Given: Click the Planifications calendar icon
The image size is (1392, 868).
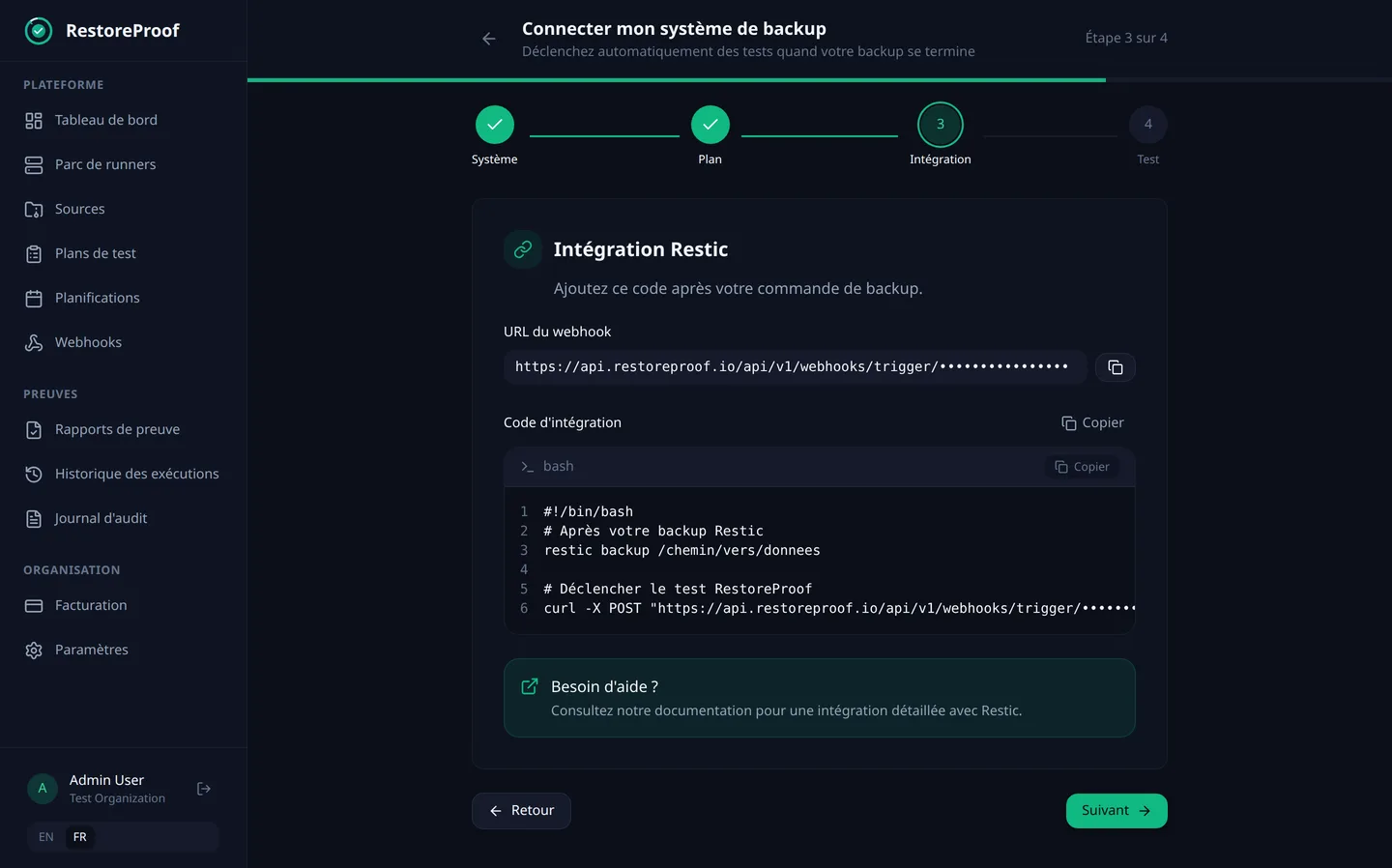Looking at the screenshot, I should click(x=34, y=299).
